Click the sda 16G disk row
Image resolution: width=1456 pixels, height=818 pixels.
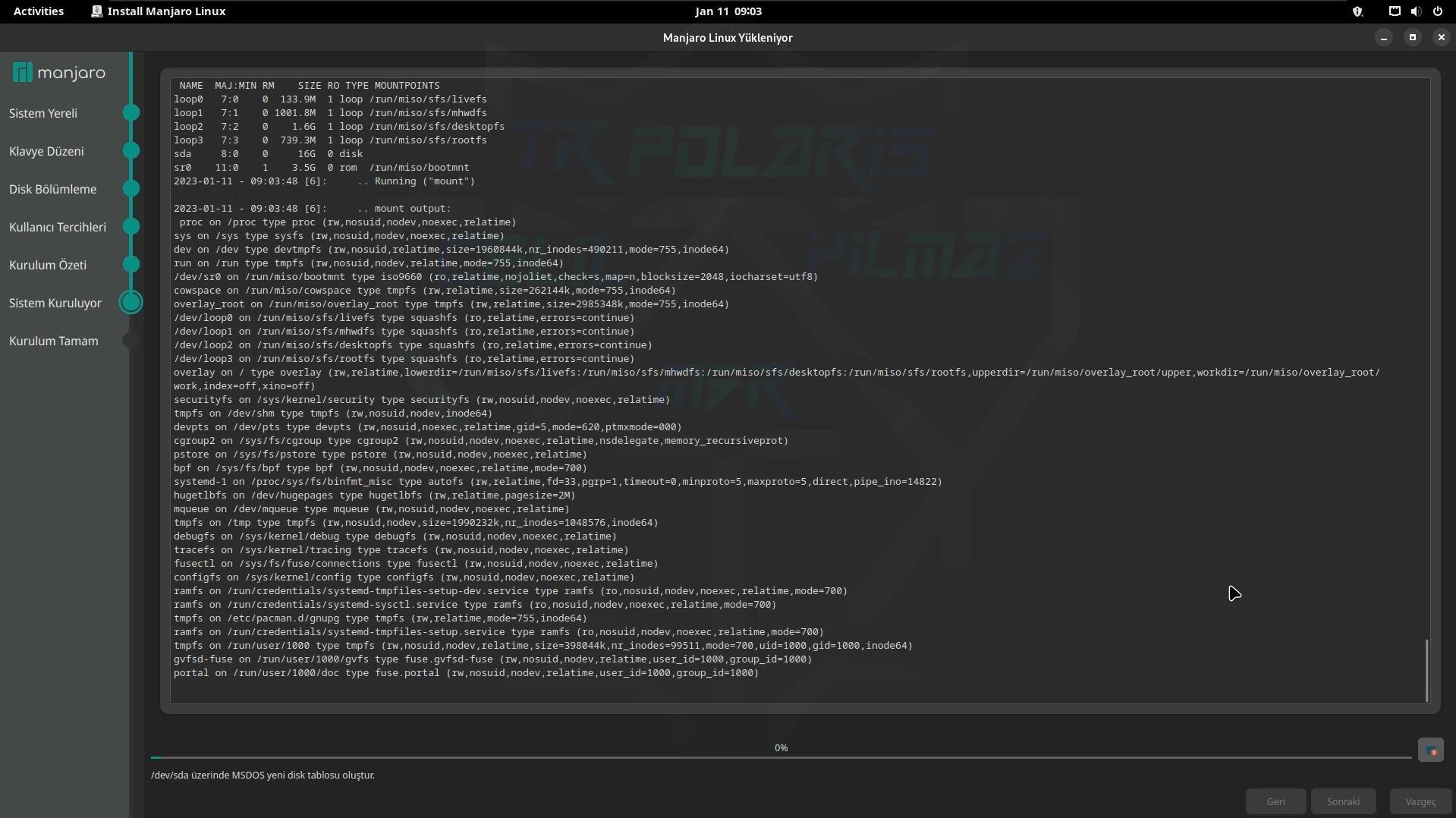[x=268, y=154]
